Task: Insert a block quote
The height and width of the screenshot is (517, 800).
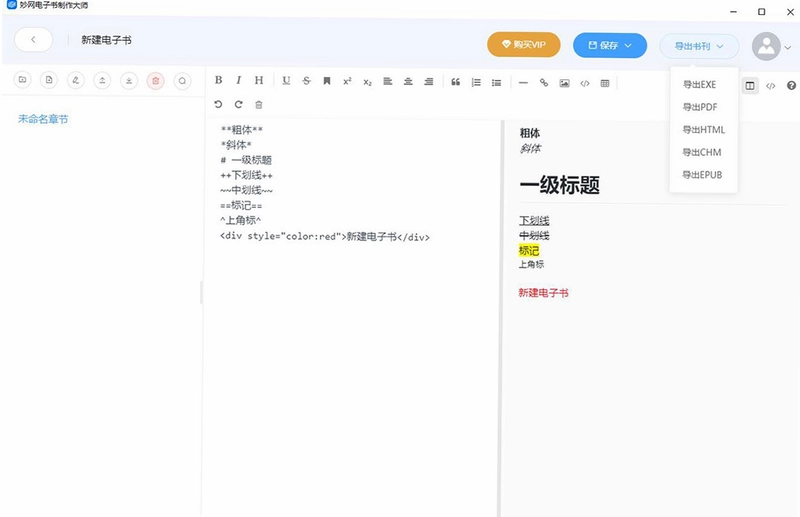Action: coord(456,82)
